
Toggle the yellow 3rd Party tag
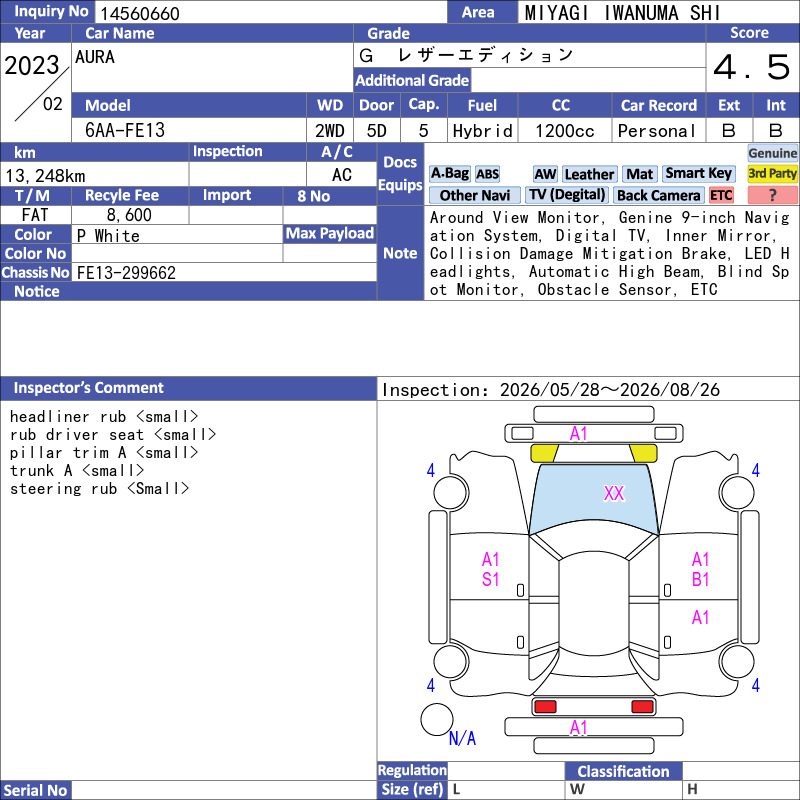[x=772, y=174]
